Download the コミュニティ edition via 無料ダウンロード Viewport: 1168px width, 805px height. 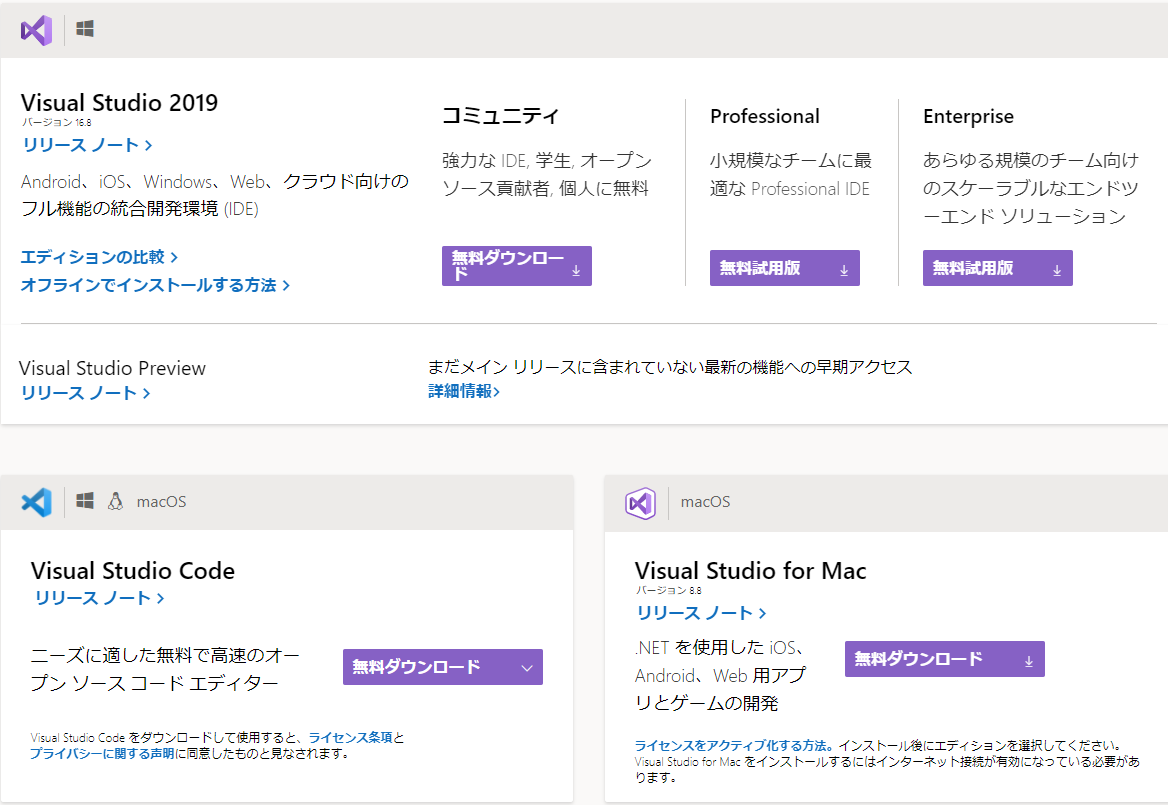click(516, 266)
